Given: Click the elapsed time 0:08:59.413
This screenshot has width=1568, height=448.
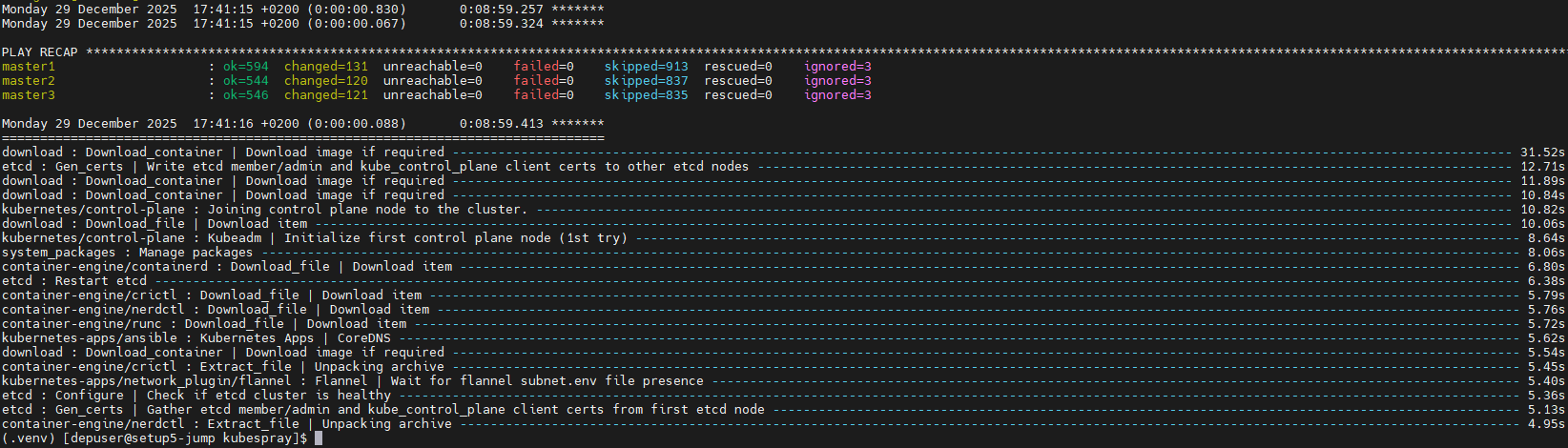Looking at the screenshot, I should 502,124.
